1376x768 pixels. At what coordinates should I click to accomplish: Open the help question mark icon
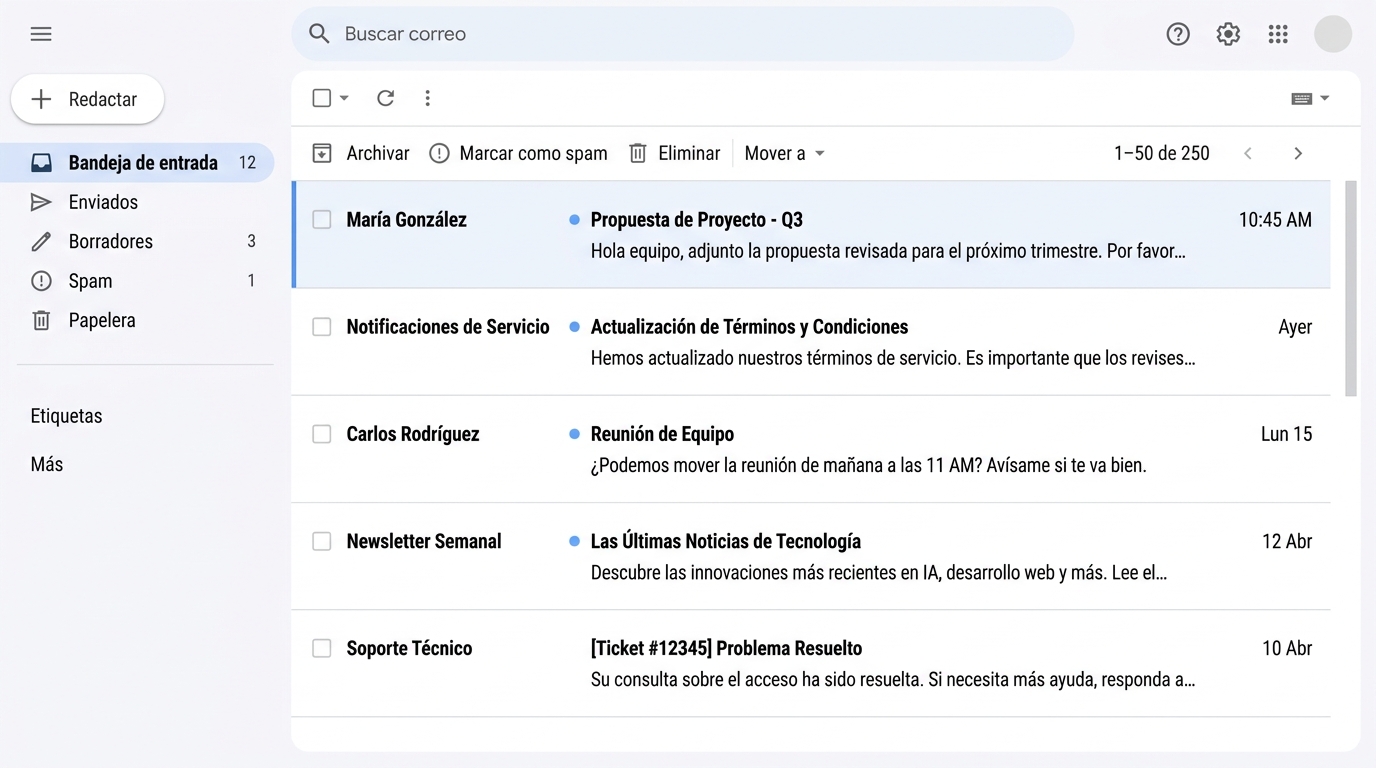tap(1178, 34)
